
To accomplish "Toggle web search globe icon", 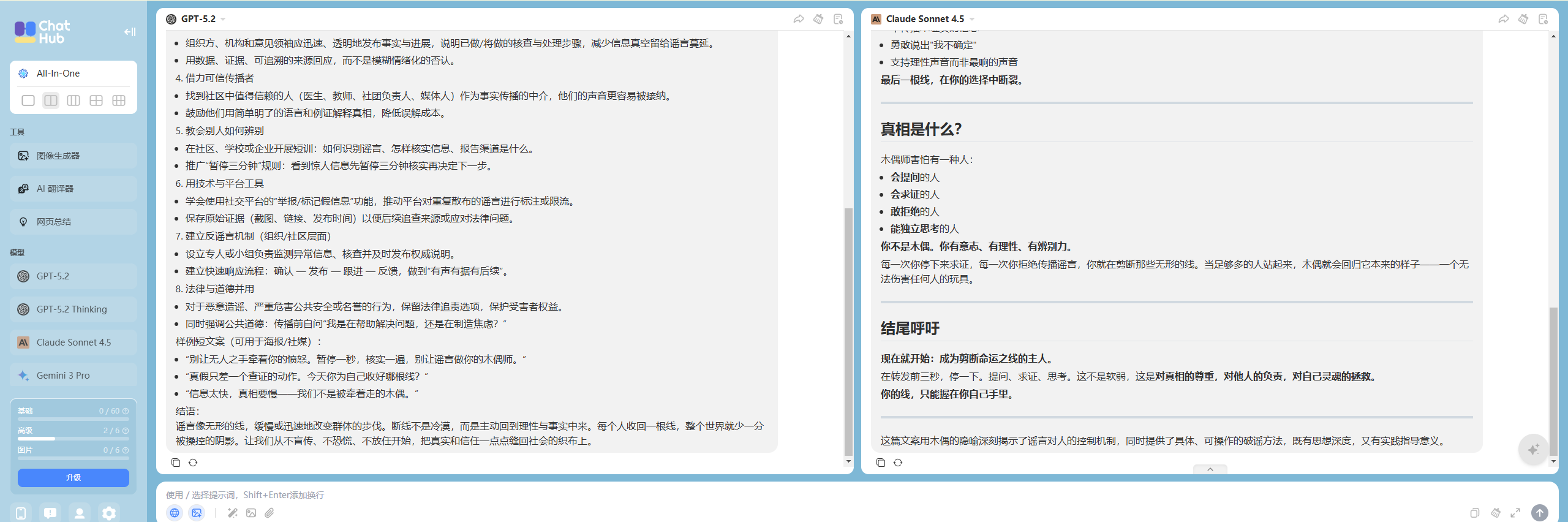I will 175,513.
